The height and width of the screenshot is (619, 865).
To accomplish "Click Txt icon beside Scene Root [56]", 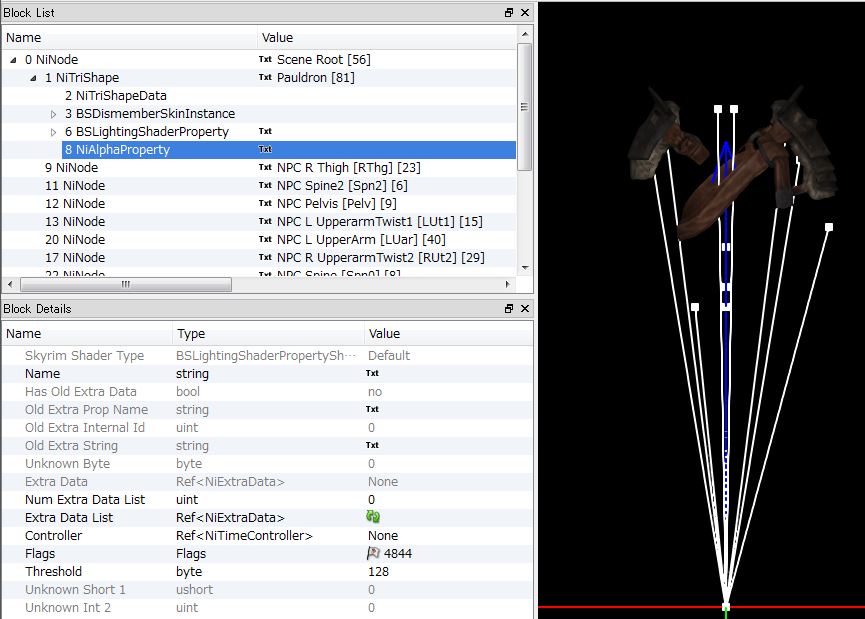I will [x=265, y=59].
